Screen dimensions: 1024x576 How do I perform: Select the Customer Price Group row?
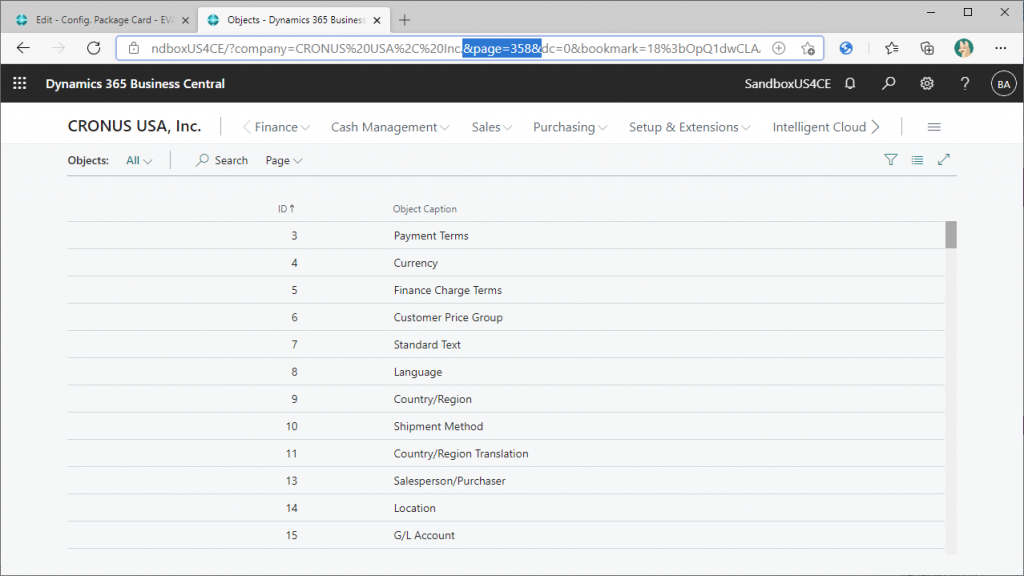(505, 317)
